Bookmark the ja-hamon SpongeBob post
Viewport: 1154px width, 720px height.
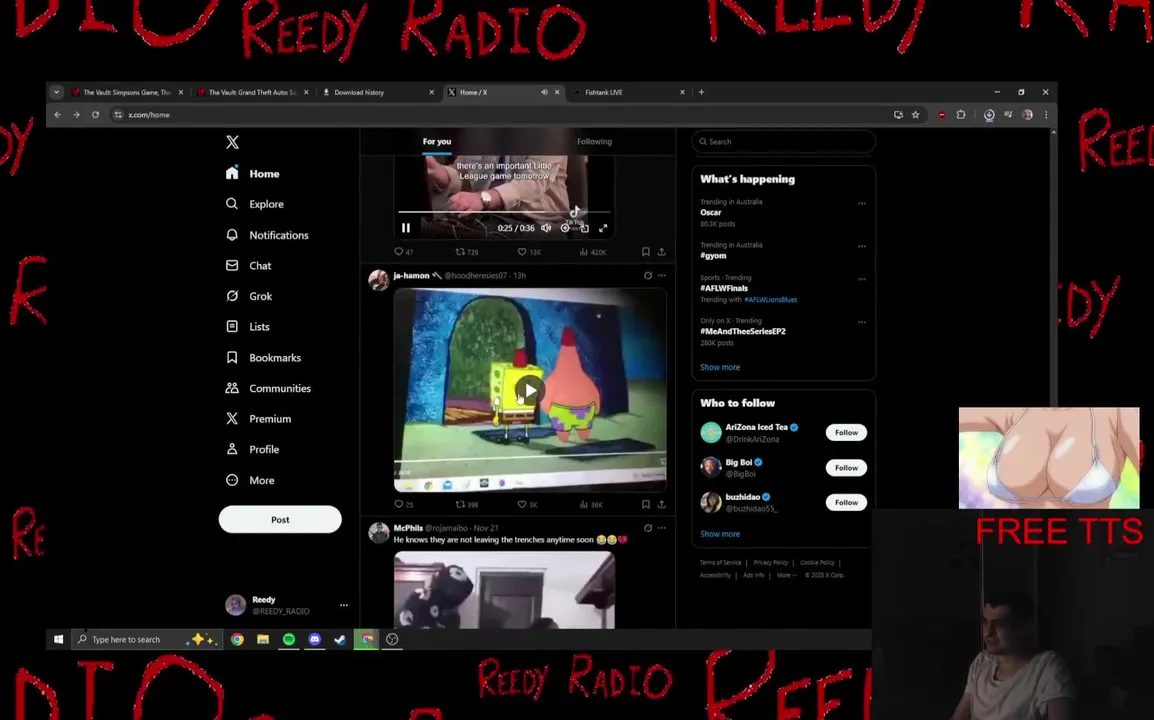pos(645,504)
